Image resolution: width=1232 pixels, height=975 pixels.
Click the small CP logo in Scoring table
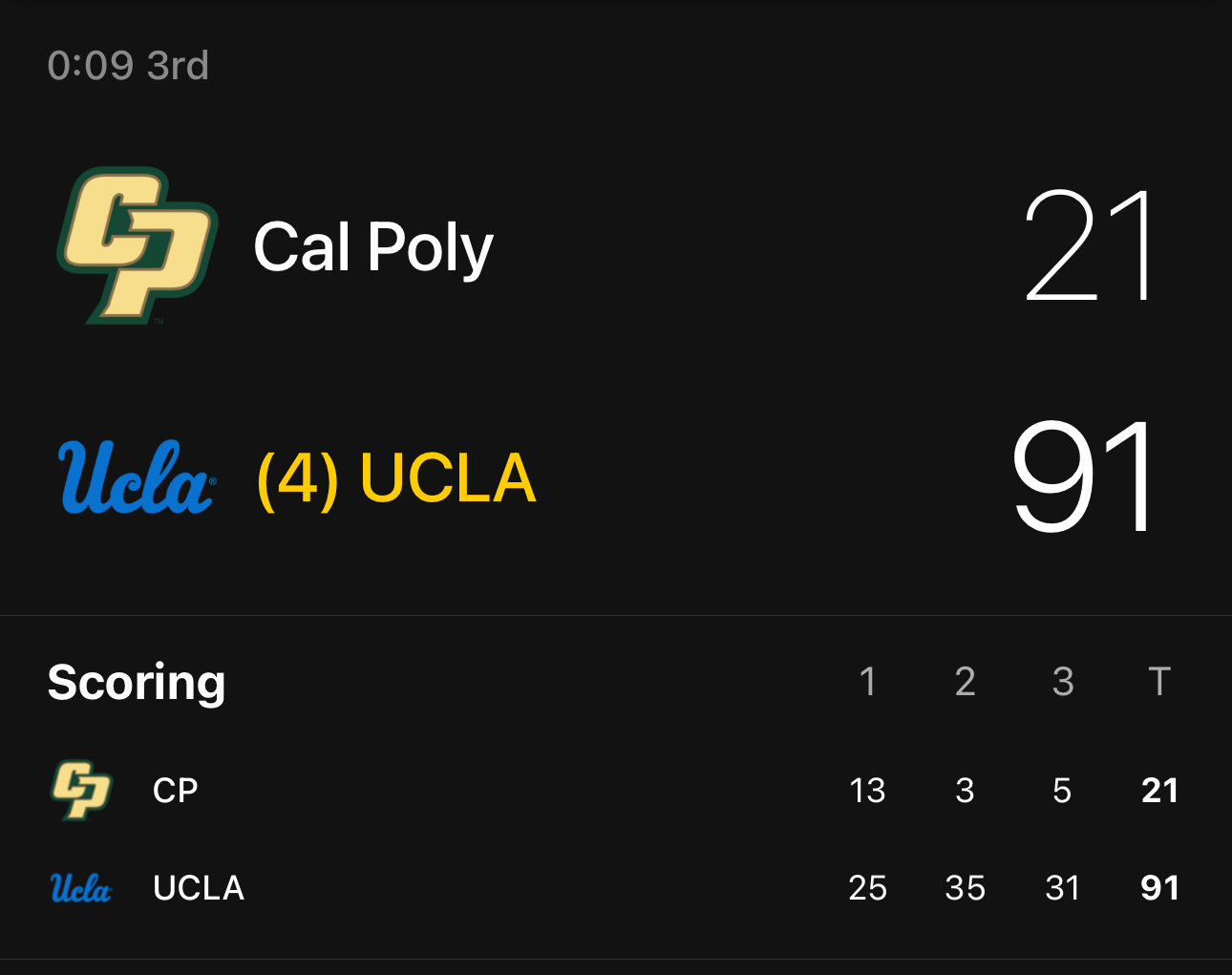[81, 790]
